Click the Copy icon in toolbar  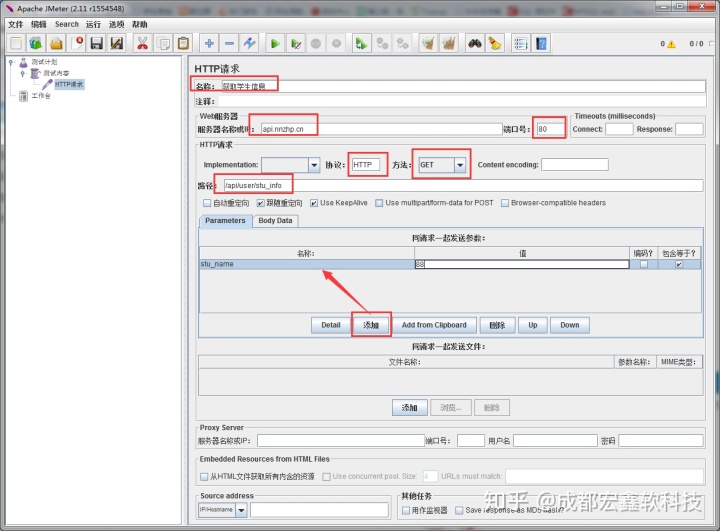coord(163,44)
